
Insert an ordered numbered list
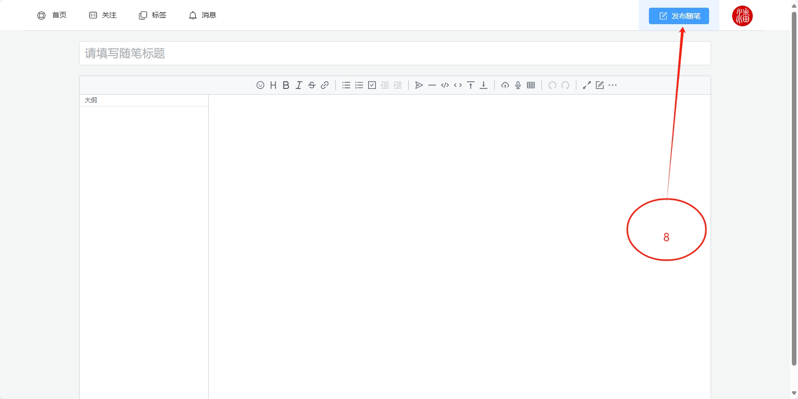click(359, 86)
